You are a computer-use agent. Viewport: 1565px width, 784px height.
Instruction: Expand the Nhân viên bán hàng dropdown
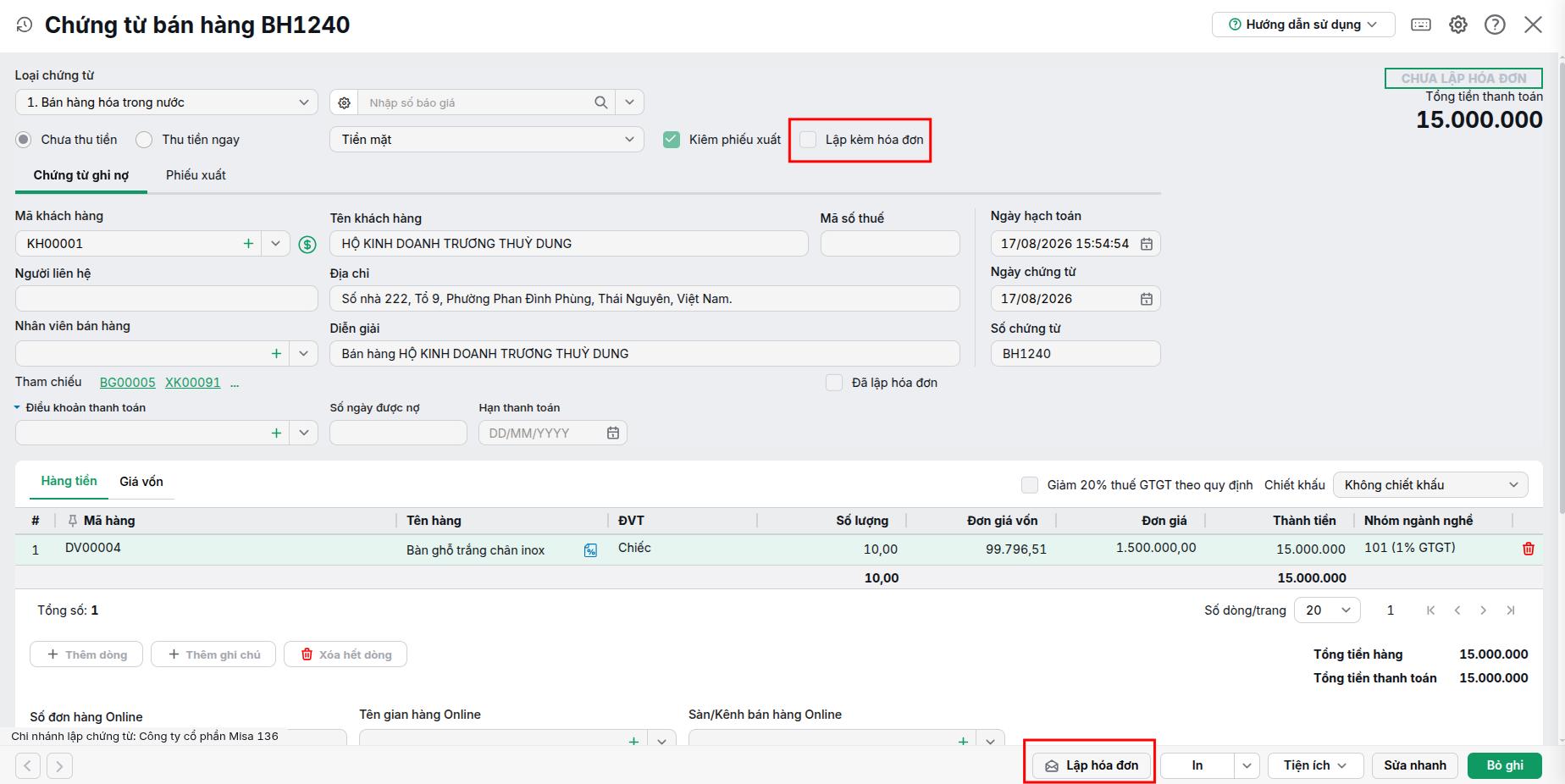pyautogui.click(x=303, y=354)
